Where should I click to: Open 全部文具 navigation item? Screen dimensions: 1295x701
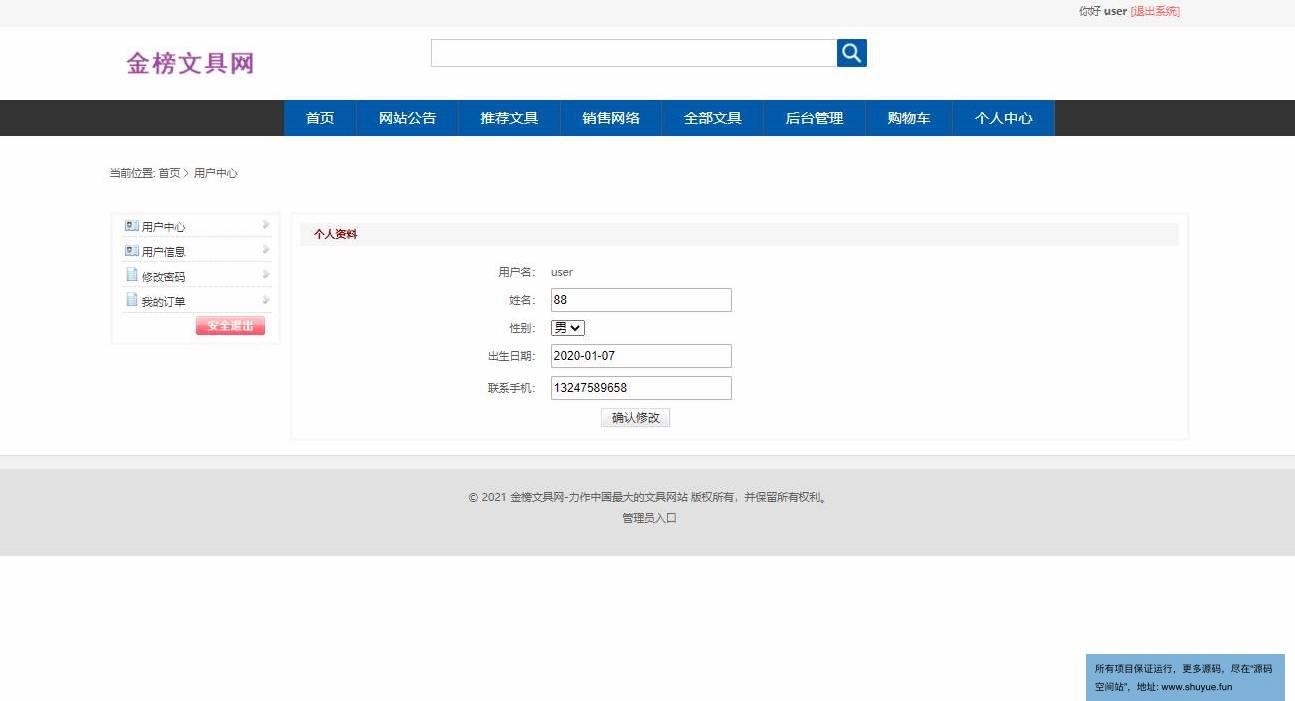713,118
